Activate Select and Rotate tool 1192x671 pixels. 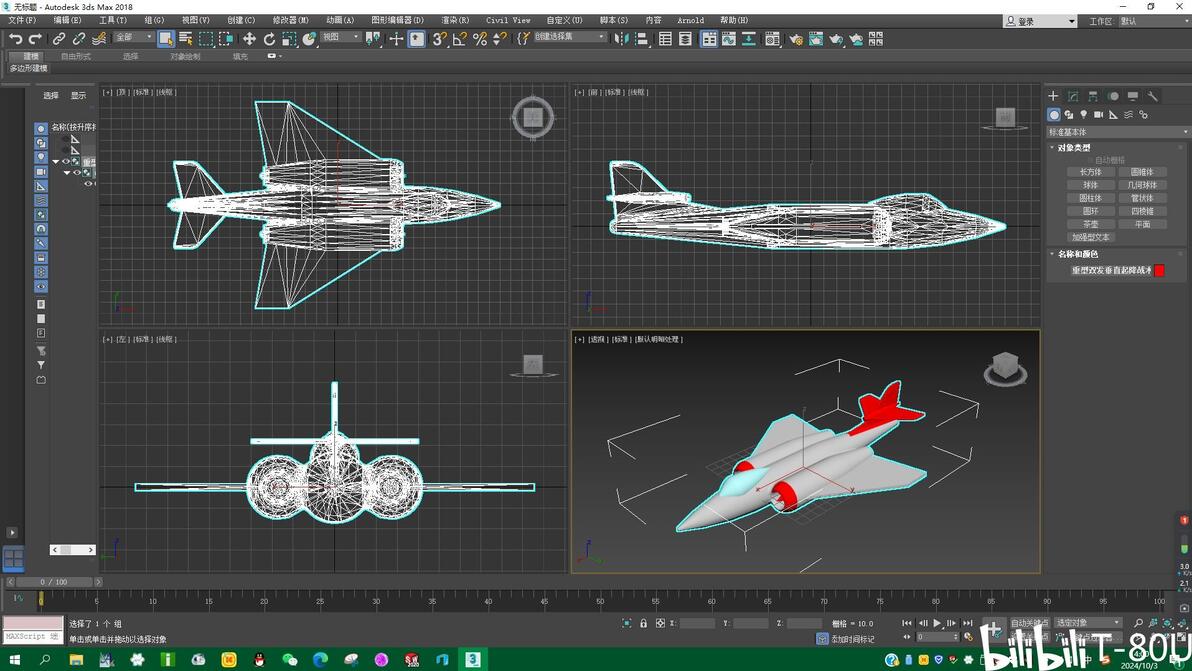coord(269,39)
